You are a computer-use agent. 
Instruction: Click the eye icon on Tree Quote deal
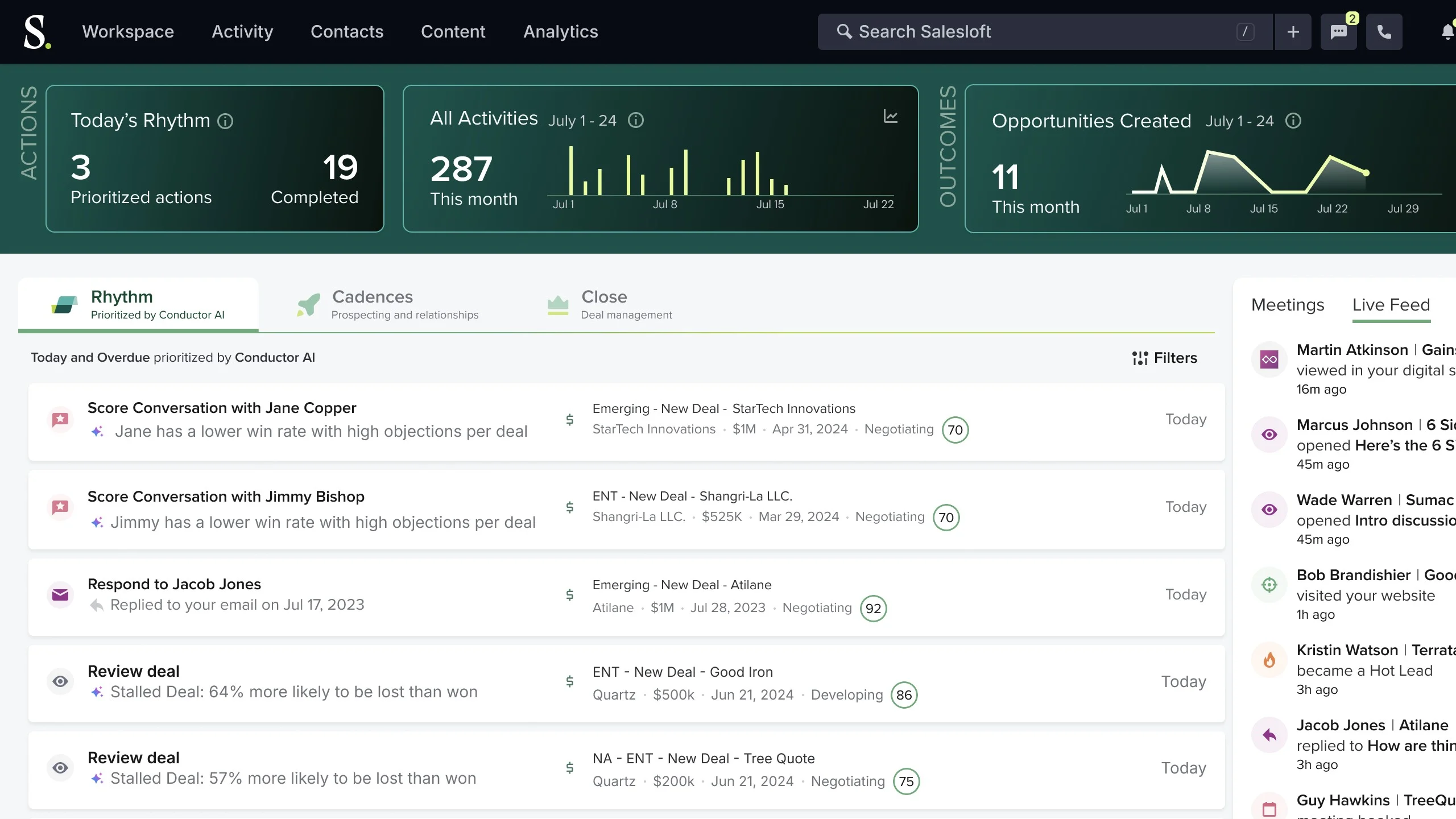point(60,768)
